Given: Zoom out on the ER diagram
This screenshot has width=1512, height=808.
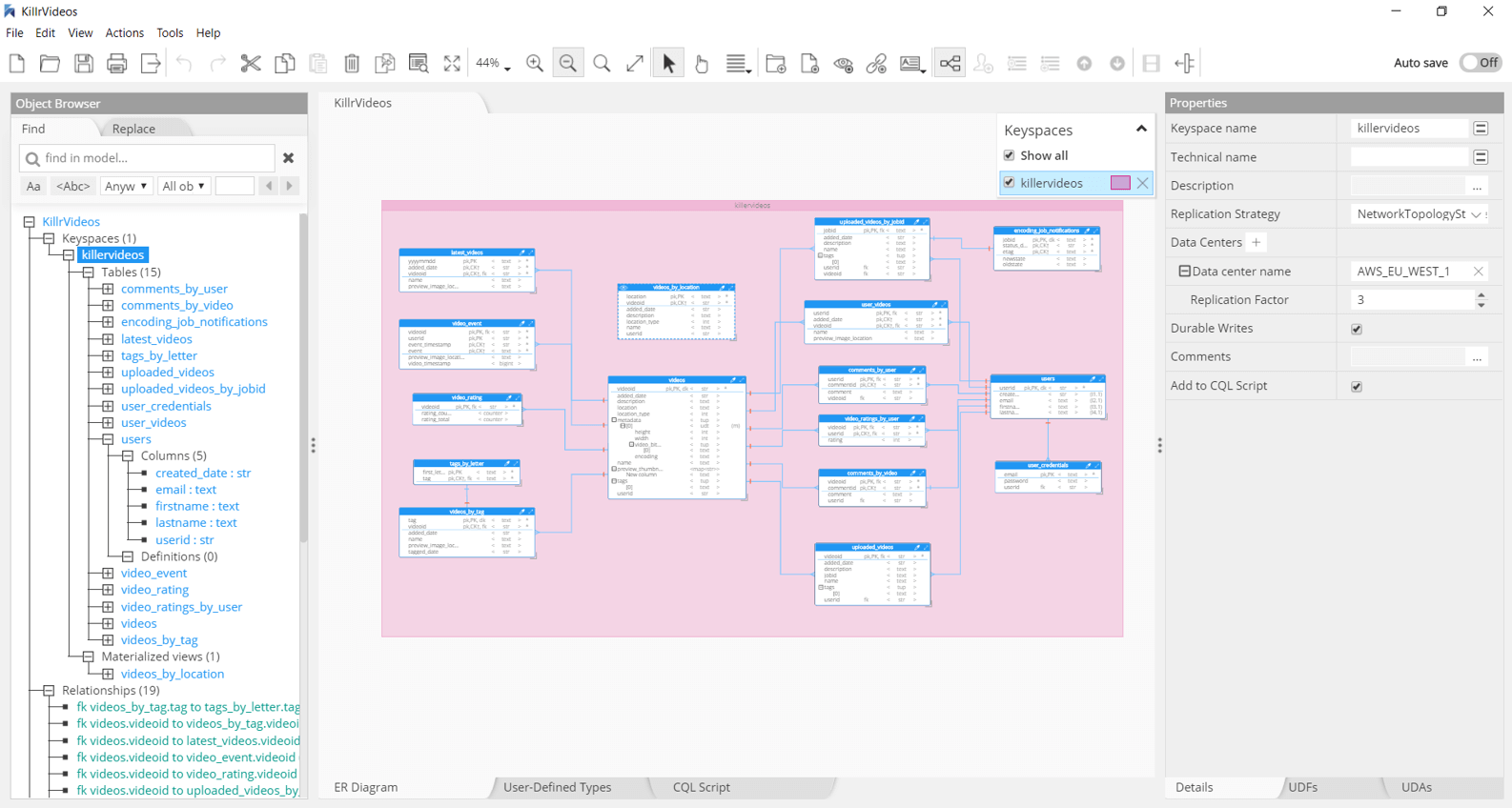Looking at the screenshot, I should click(x=568, y=64).
